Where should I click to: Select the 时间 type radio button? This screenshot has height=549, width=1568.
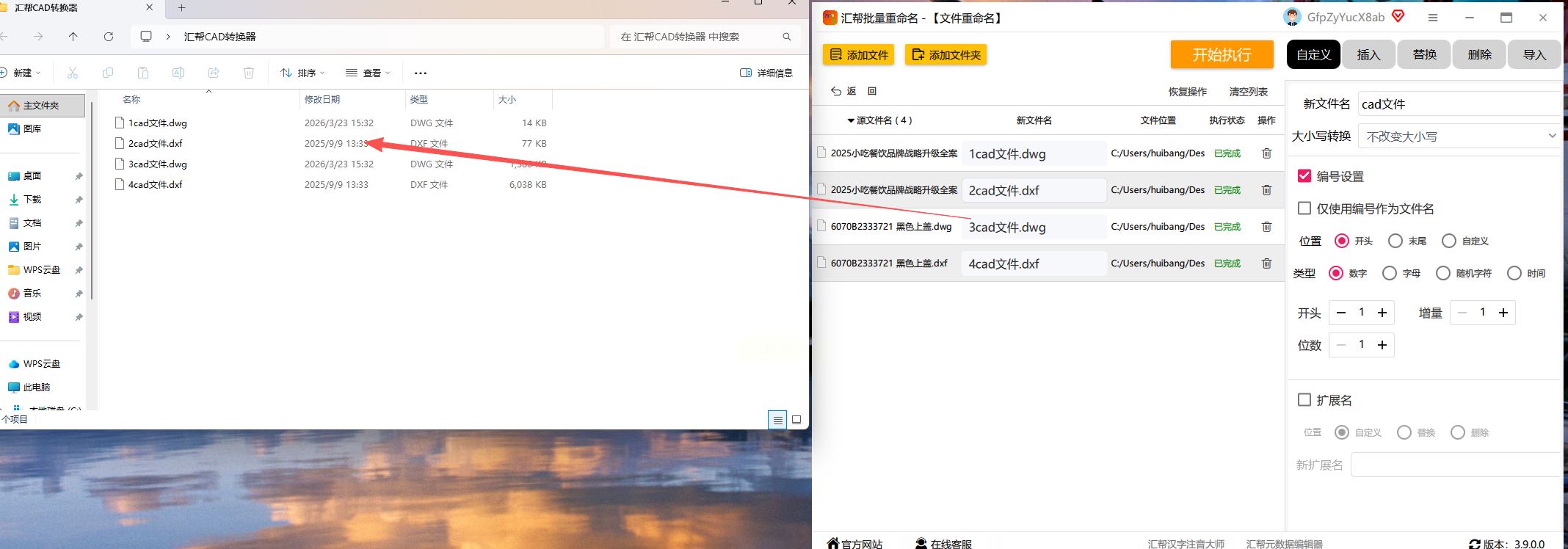[1514, 273]
